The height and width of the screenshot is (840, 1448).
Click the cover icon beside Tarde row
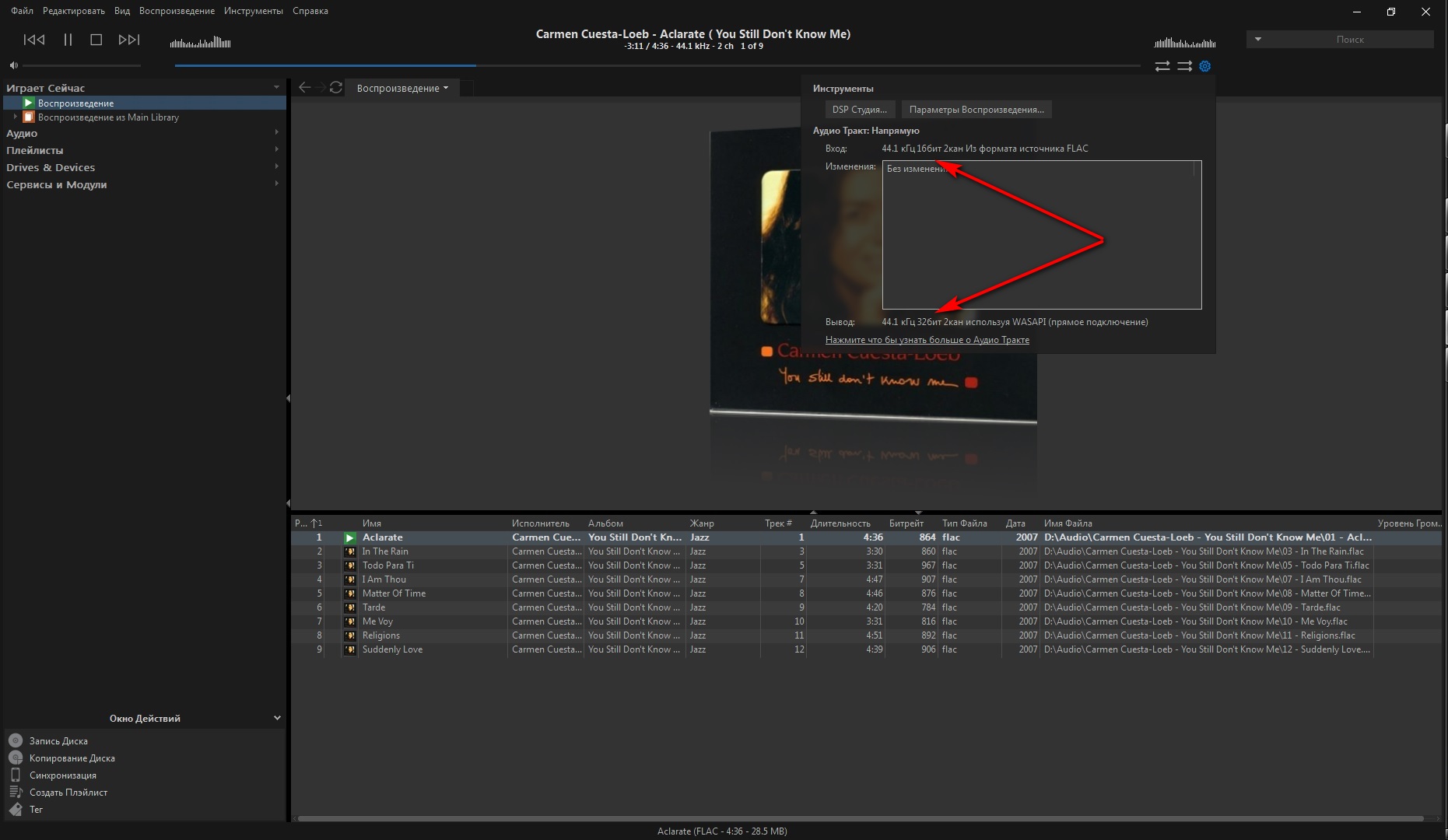pyautogui.click(x=350, y=607)
